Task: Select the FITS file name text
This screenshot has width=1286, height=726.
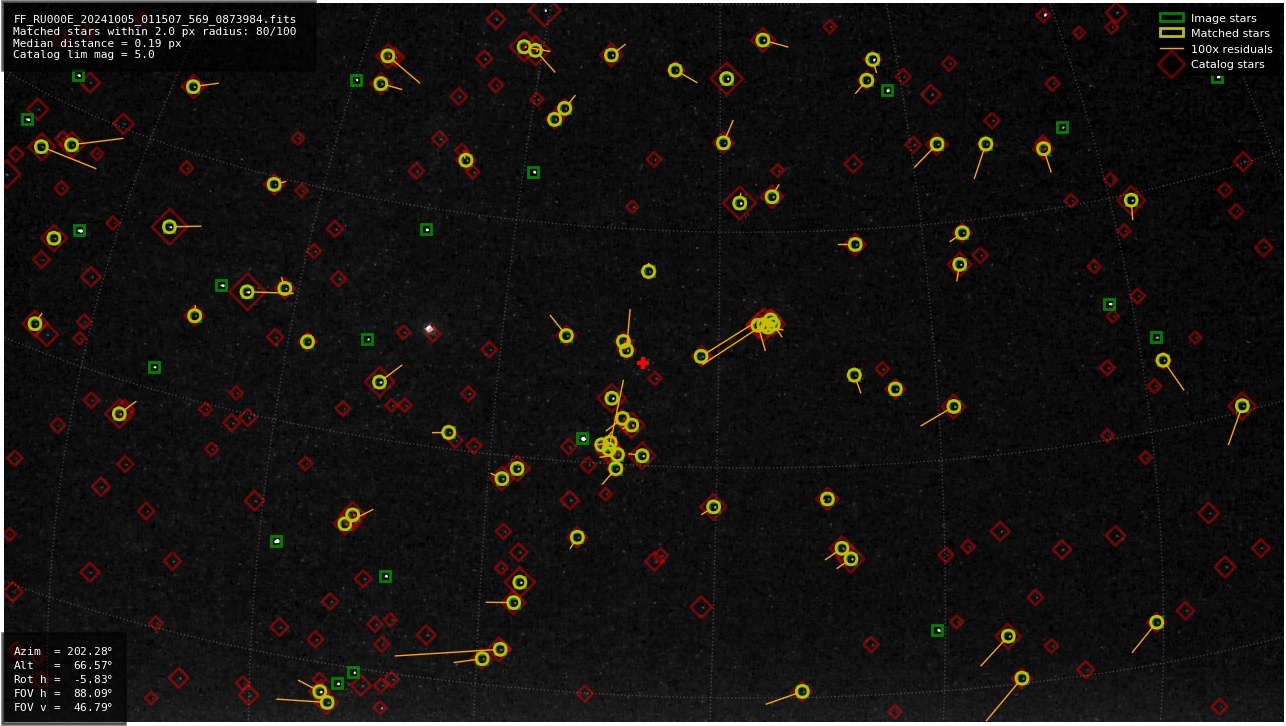Action: (155, 19)
